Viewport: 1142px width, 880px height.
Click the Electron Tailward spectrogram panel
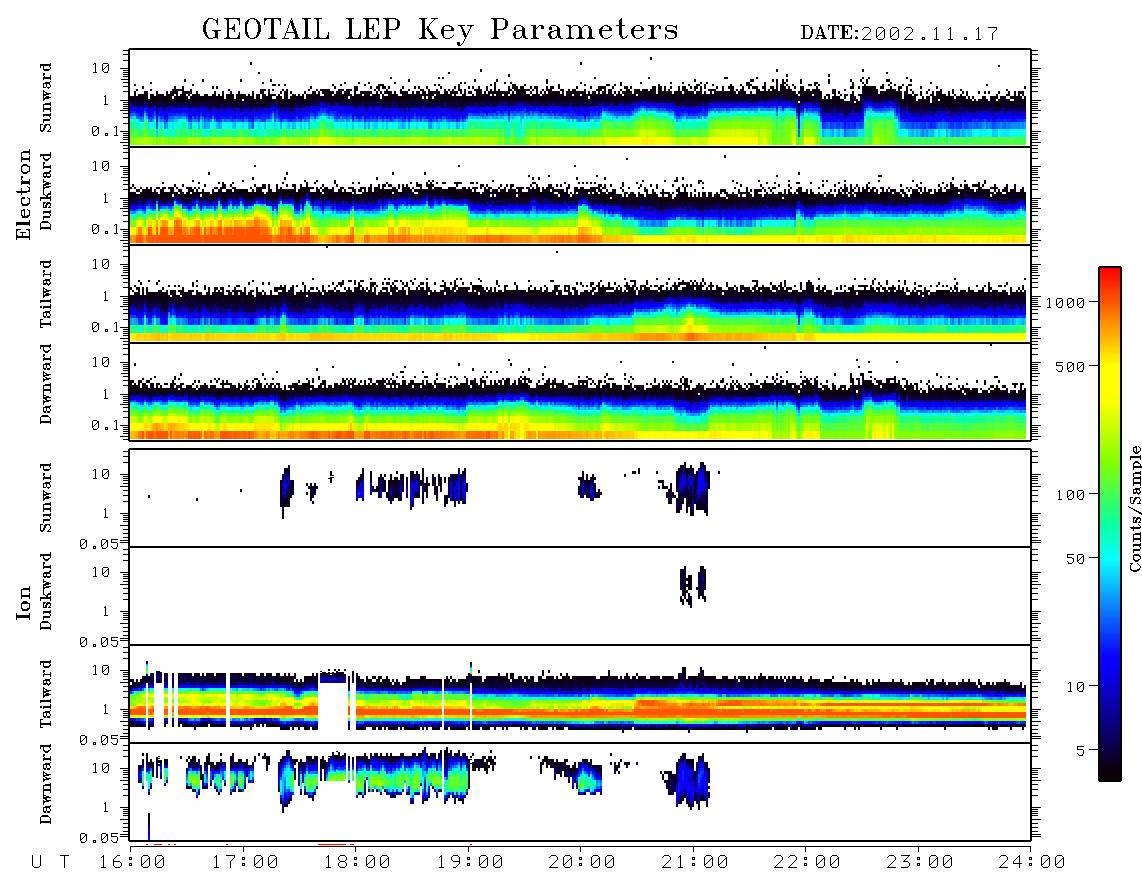tap(580, 294)
